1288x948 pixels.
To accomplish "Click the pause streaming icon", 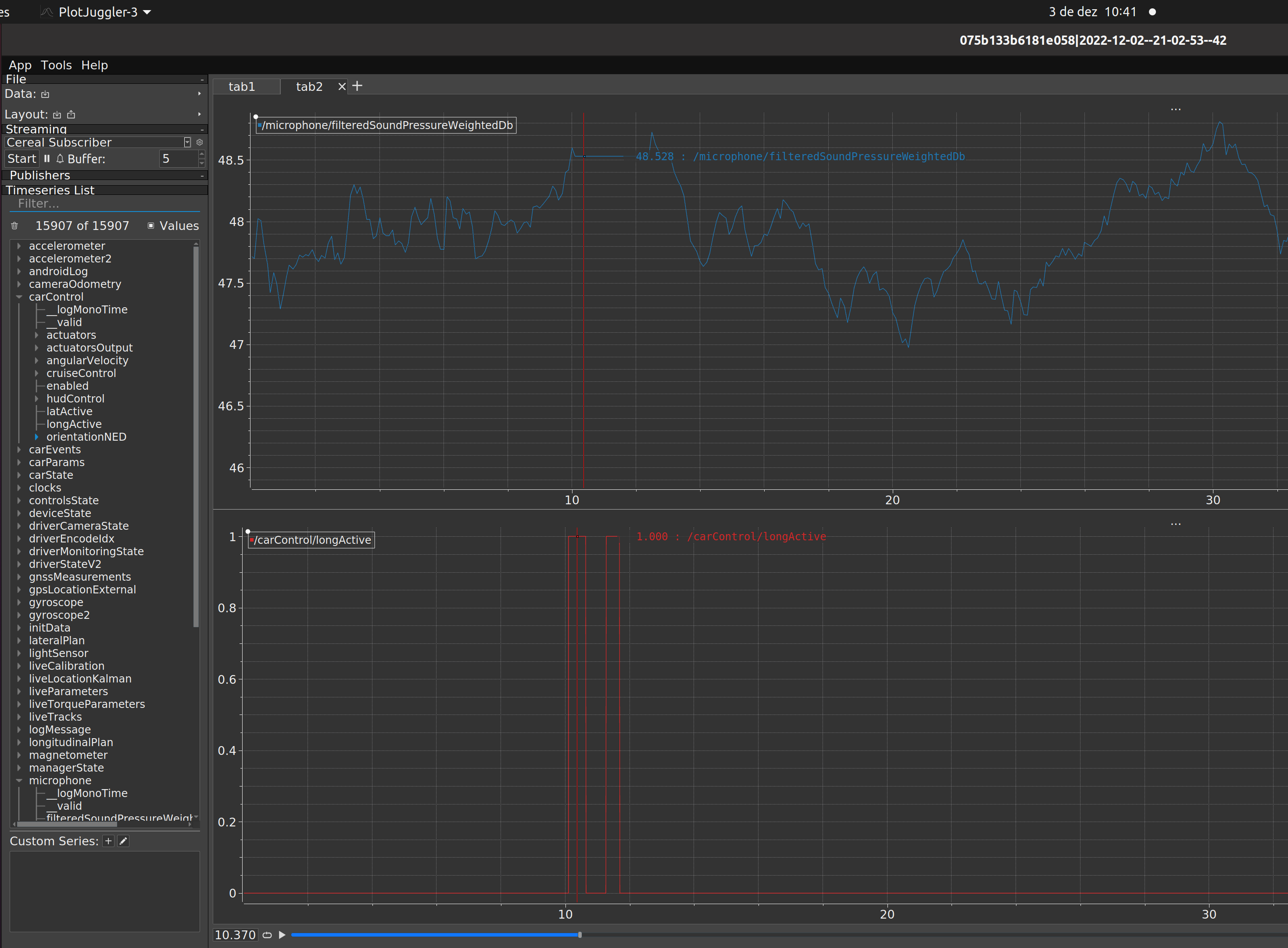I will tap(47, 159).
